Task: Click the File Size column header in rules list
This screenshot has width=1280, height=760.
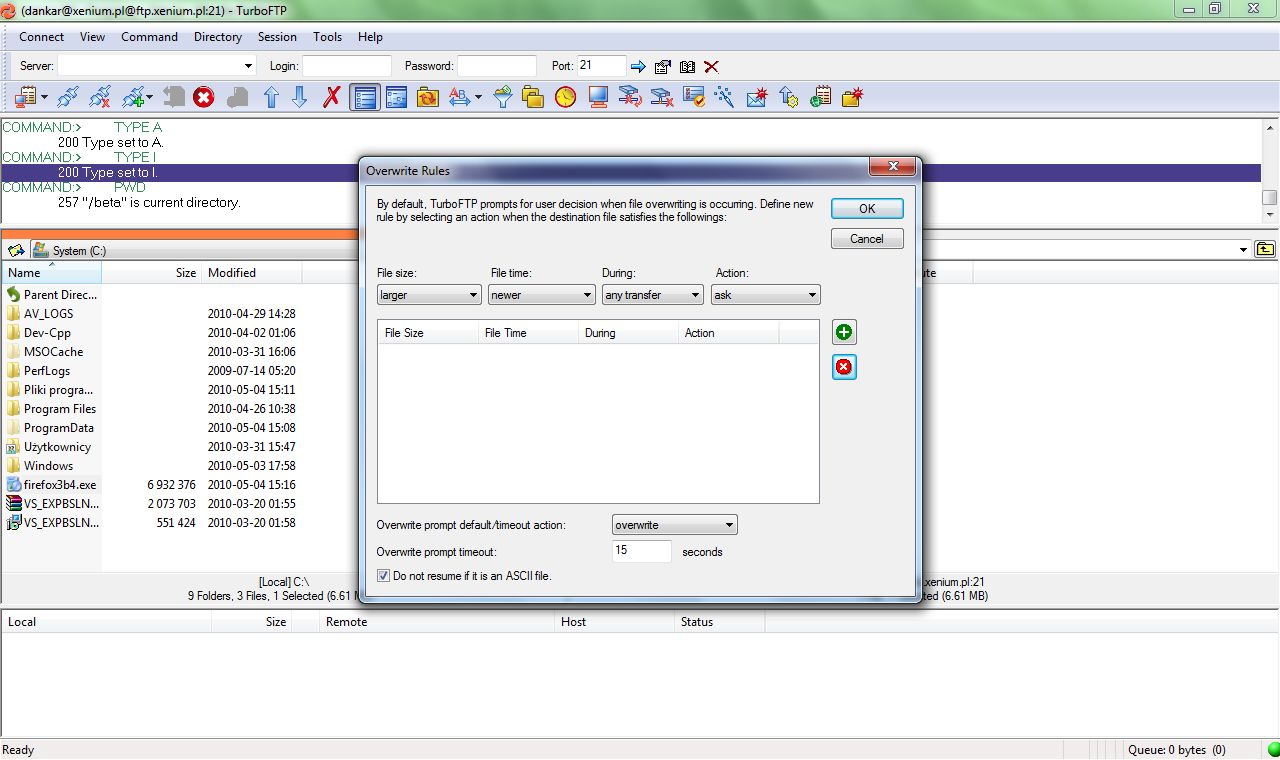Action: (x=428, y=333)
